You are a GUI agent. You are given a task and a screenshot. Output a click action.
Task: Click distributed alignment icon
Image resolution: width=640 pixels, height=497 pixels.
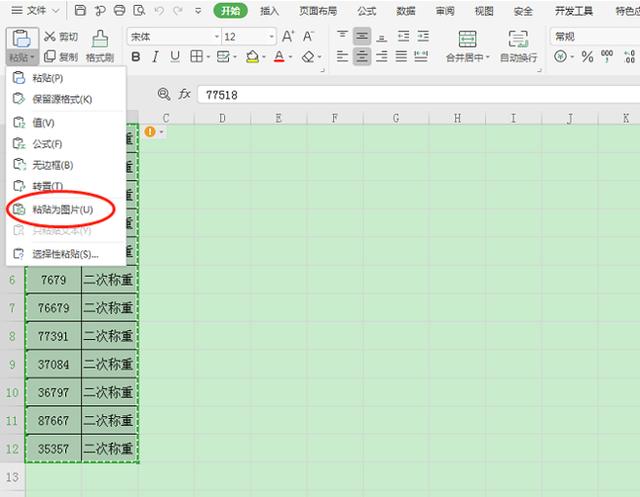click(x=421, y=56)
